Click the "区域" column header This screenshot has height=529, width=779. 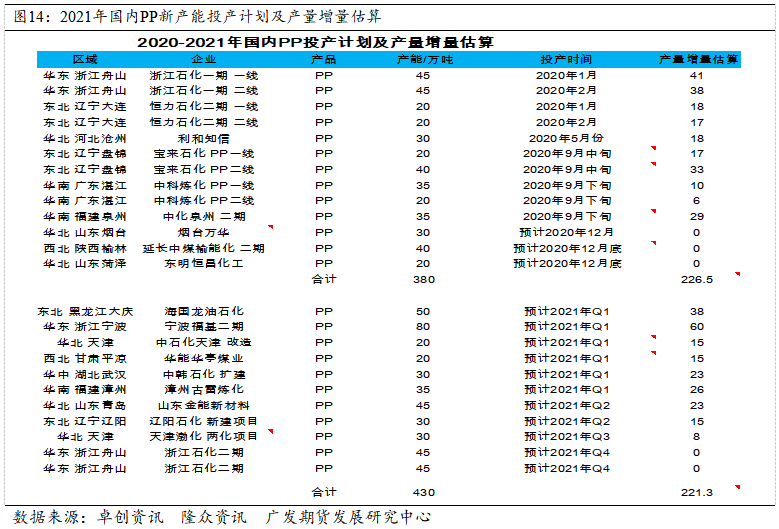pyautogui.click(x=85, y=60)
